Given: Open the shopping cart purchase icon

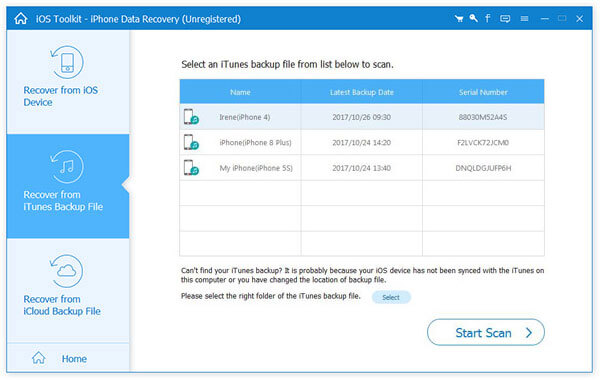Looking at the screenshot, I should click(x=459, y=18).
